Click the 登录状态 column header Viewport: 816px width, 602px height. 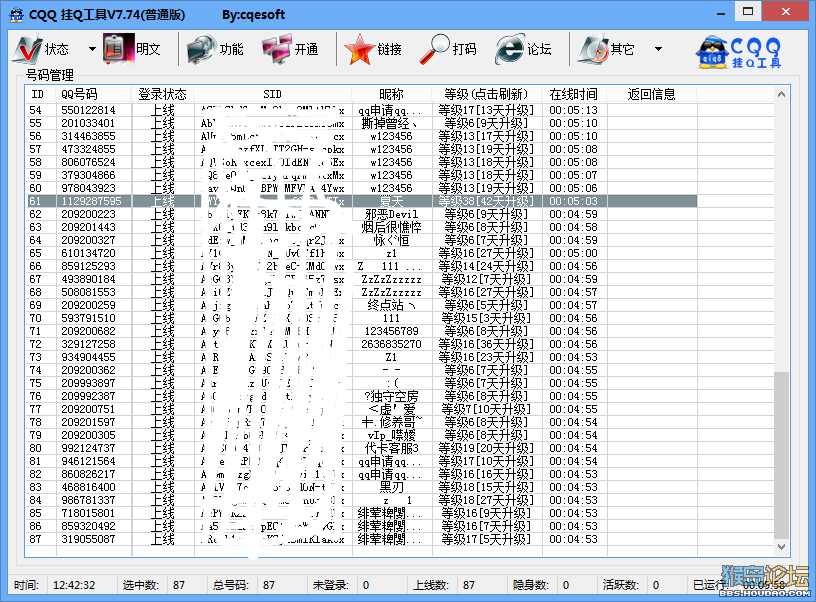pos(162,94)
